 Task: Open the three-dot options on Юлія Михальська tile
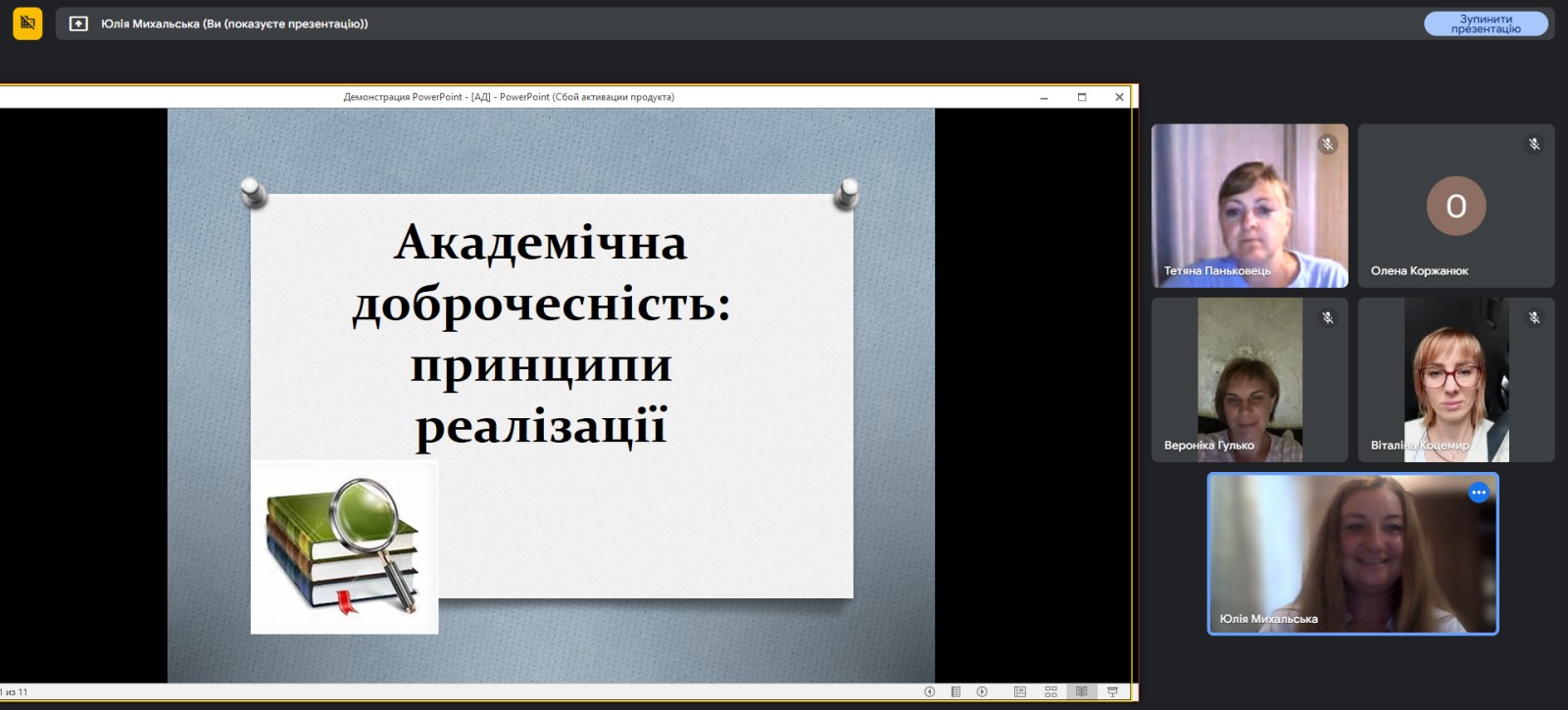[1478, 493]
